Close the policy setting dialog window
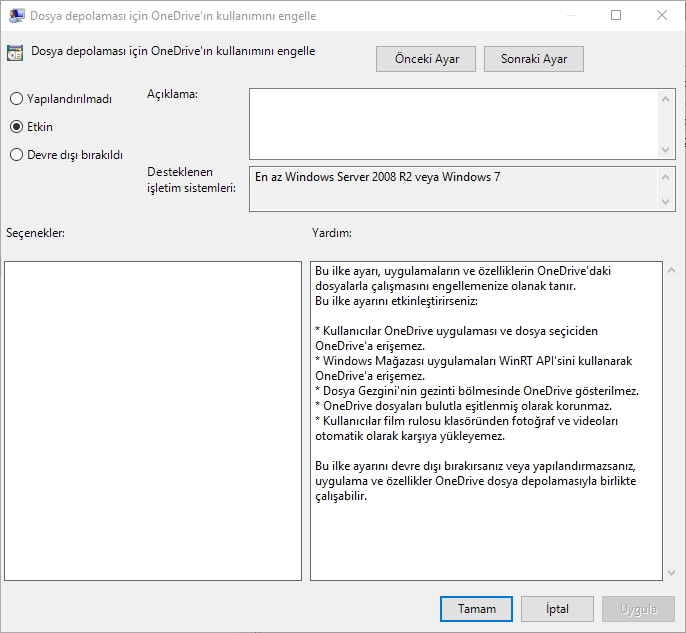The width and height of the screenshot is (686, 633). (662, 15)
